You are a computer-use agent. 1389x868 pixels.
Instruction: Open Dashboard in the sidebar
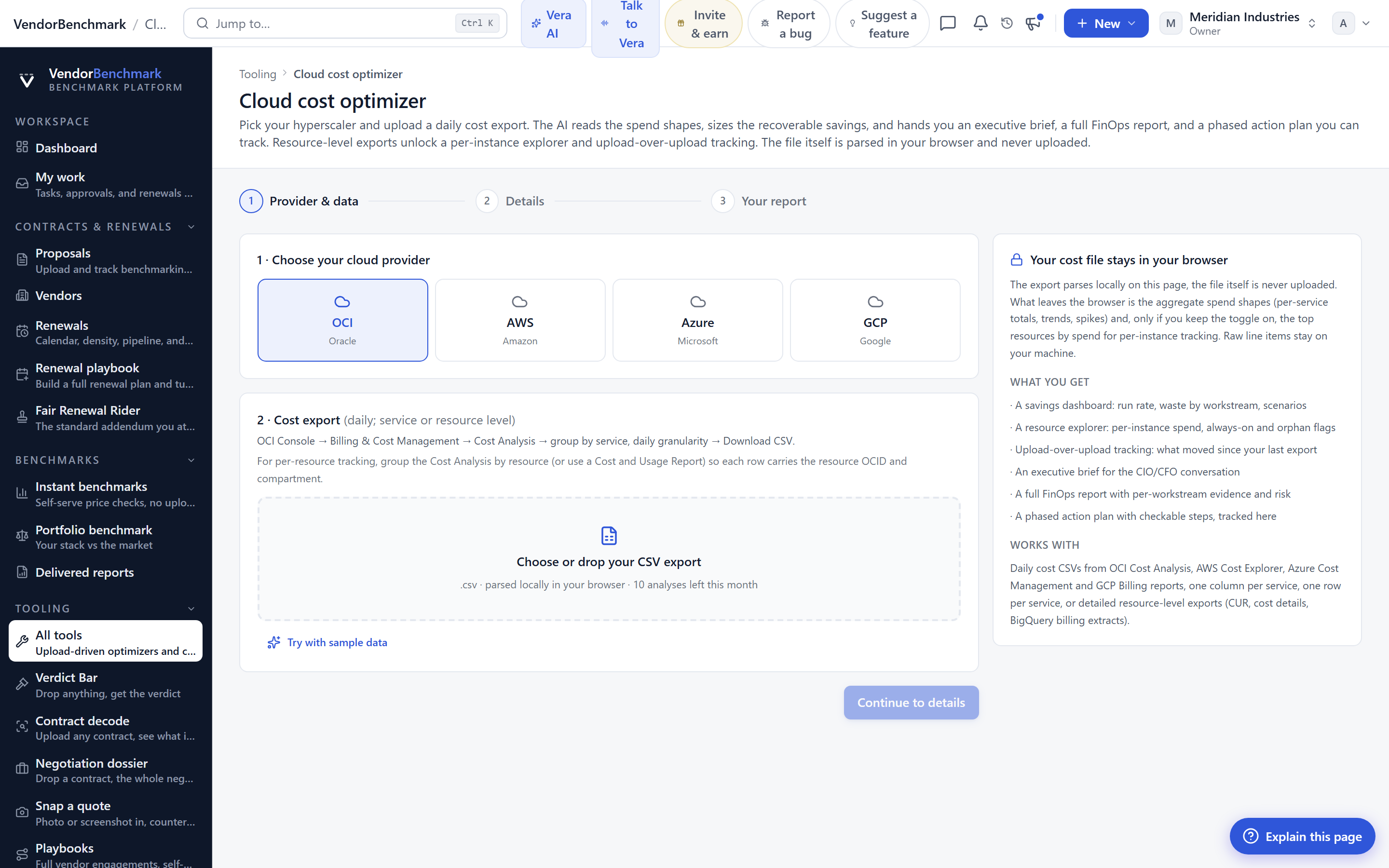point(106,148)
